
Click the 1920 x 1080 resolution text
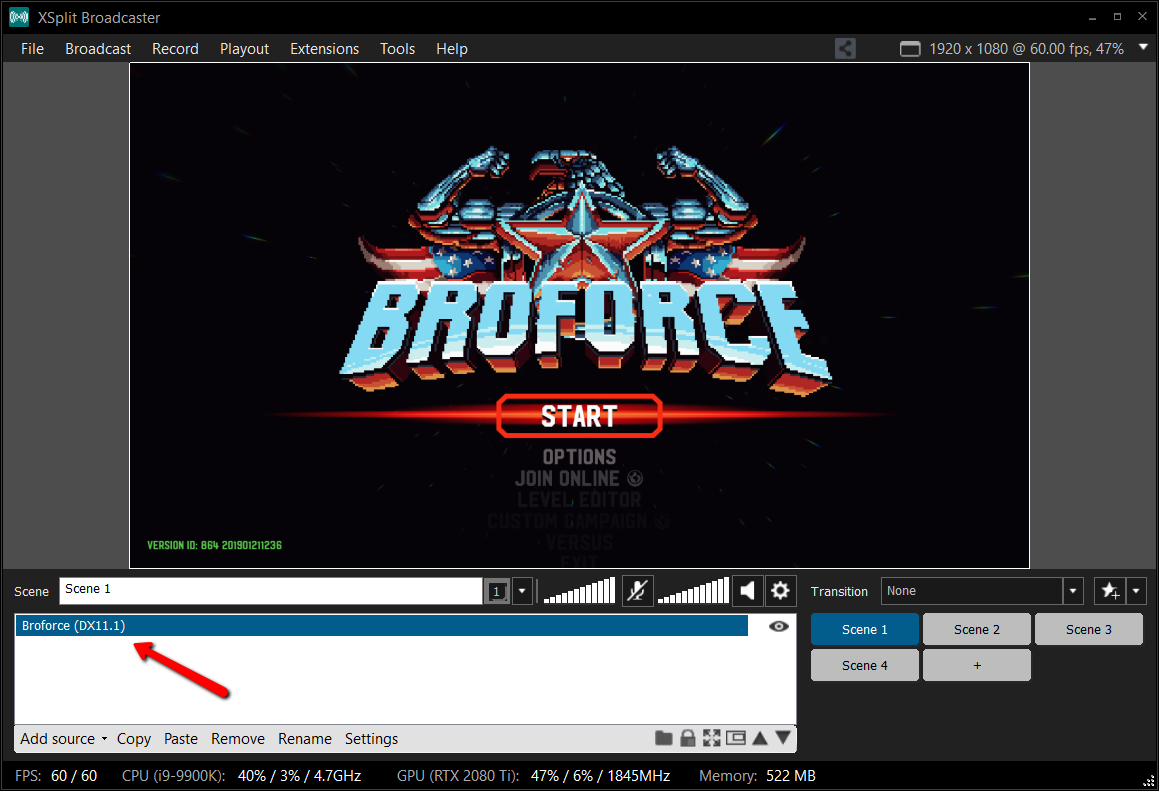1026,49
